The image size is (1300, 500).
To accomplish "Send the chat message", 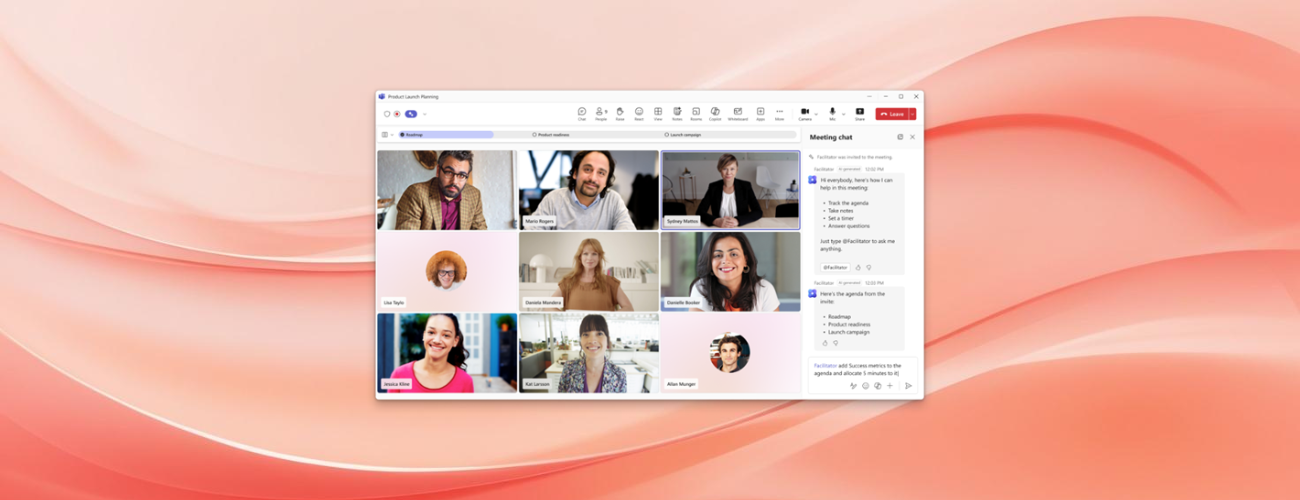I will pos(908,385).
